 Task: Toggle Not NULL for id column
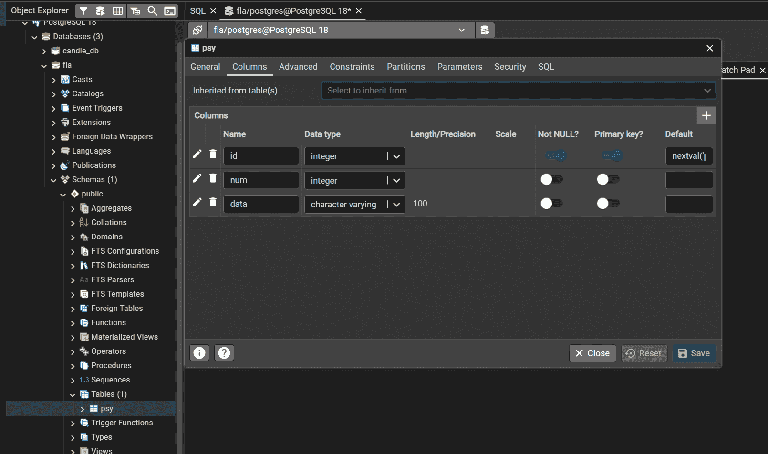557,156
